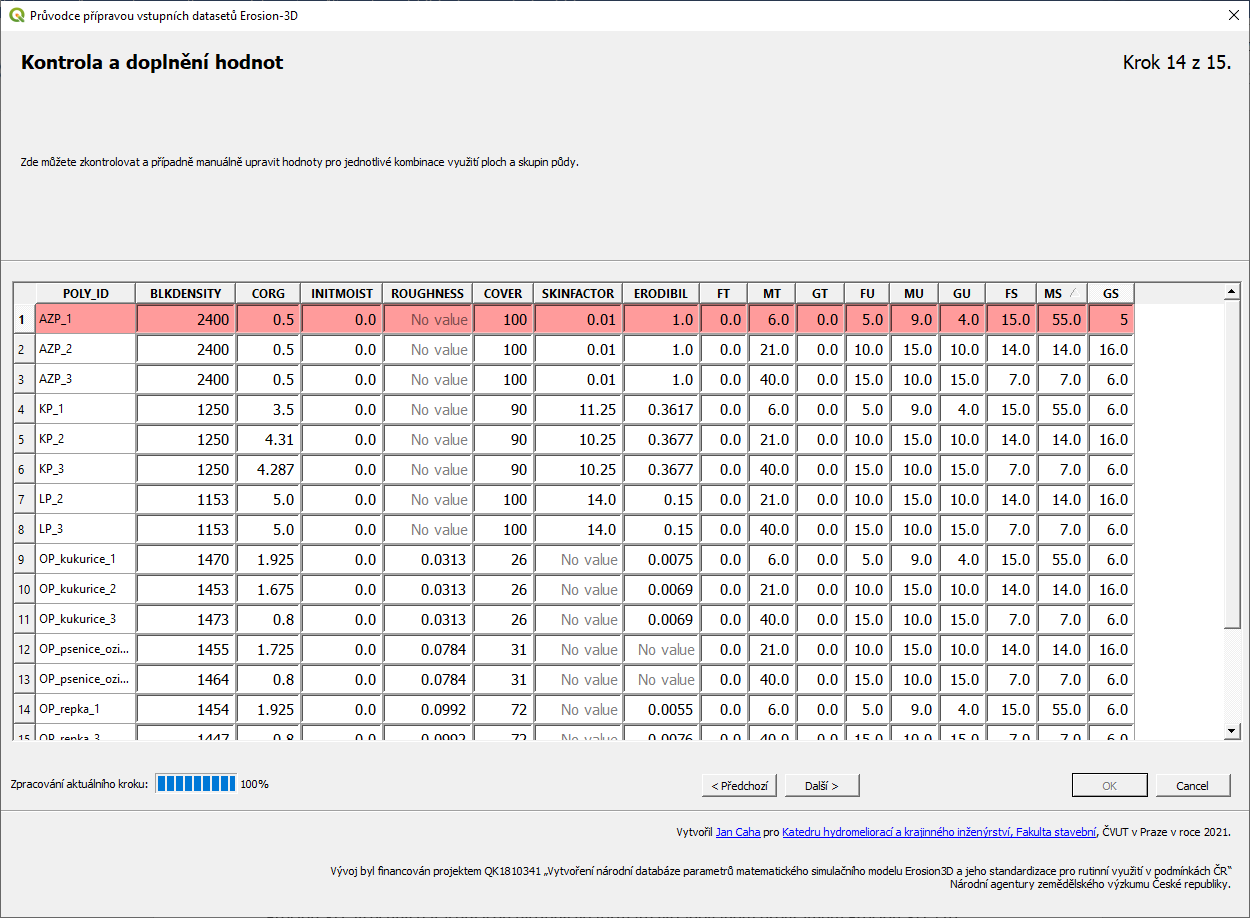Select the AZP_1 cell
Image resolution: width=1250 pixels, height=918 pixels.
[86, 319]
